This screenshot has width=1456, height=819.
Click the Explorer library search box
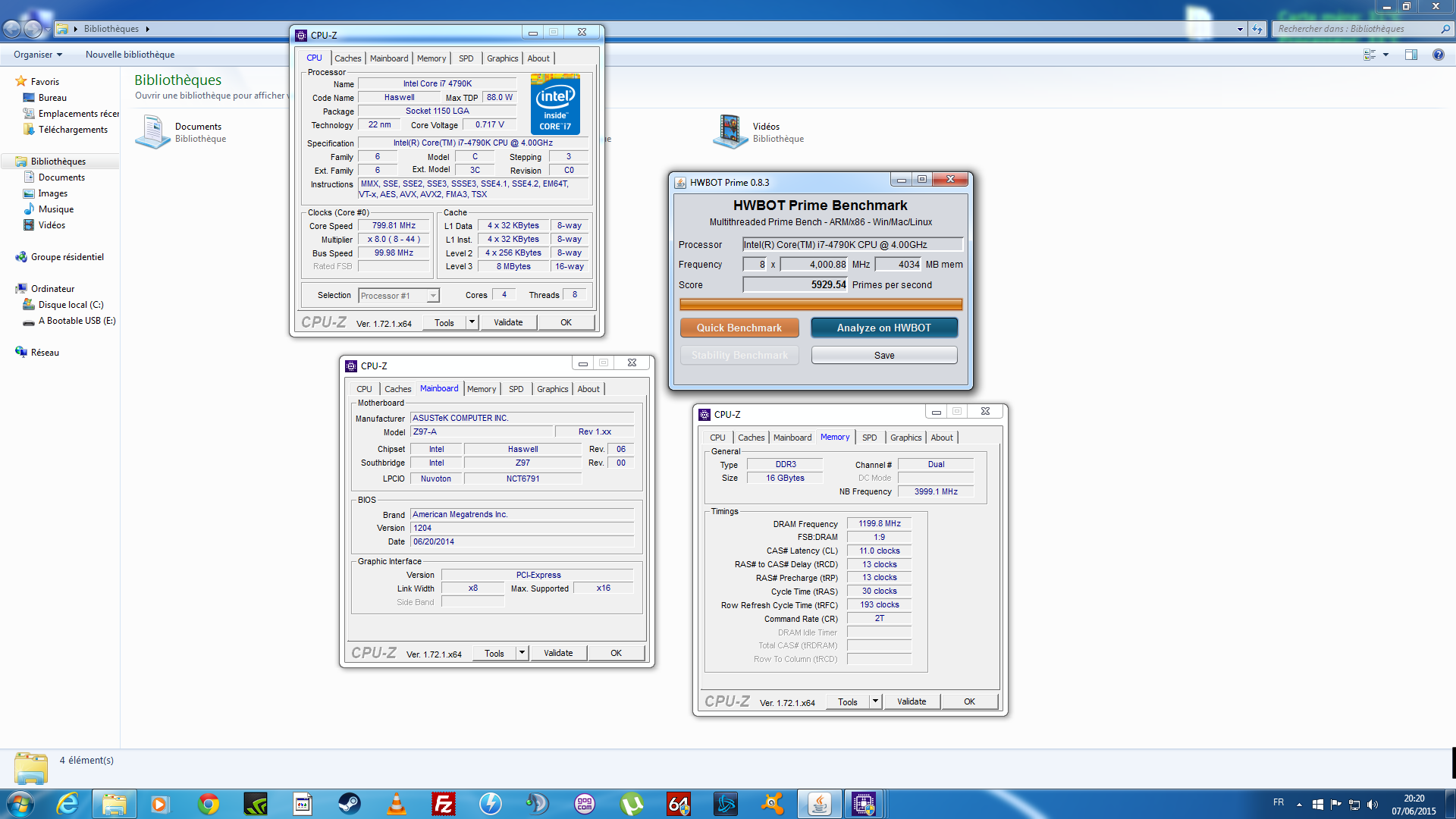(1362, 29)
